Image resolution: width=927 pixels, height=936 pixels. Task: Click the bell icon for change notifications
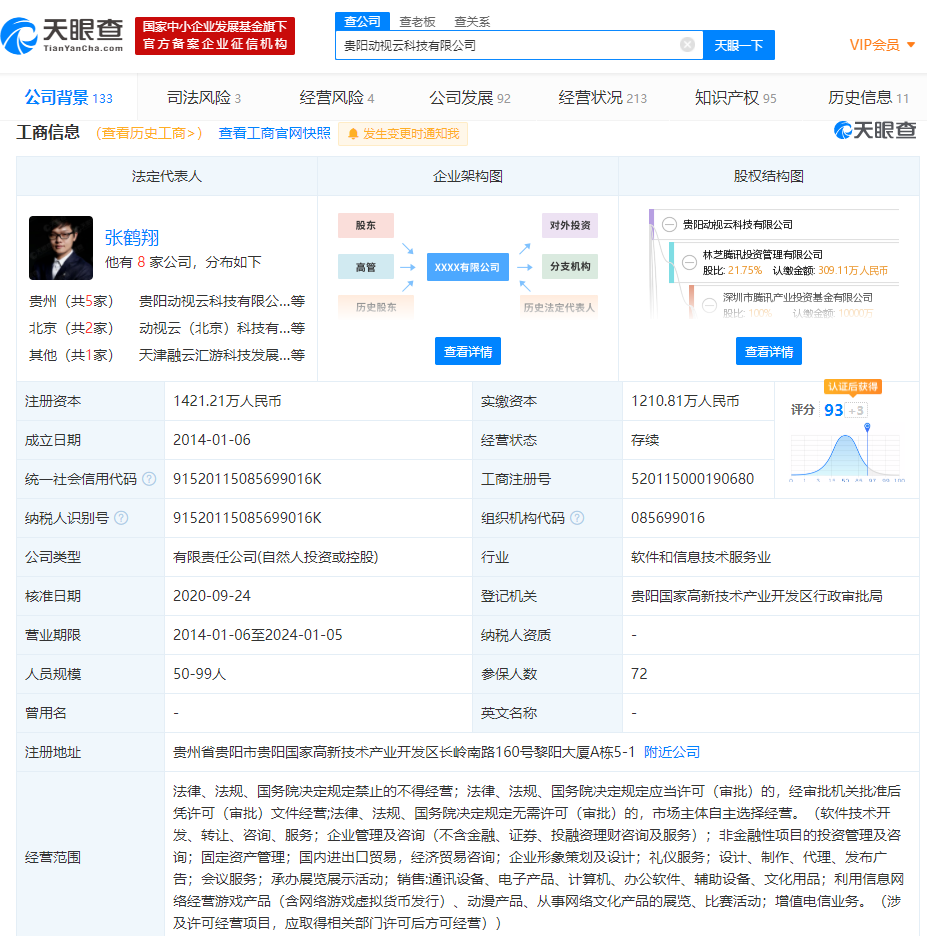[353, 134]
